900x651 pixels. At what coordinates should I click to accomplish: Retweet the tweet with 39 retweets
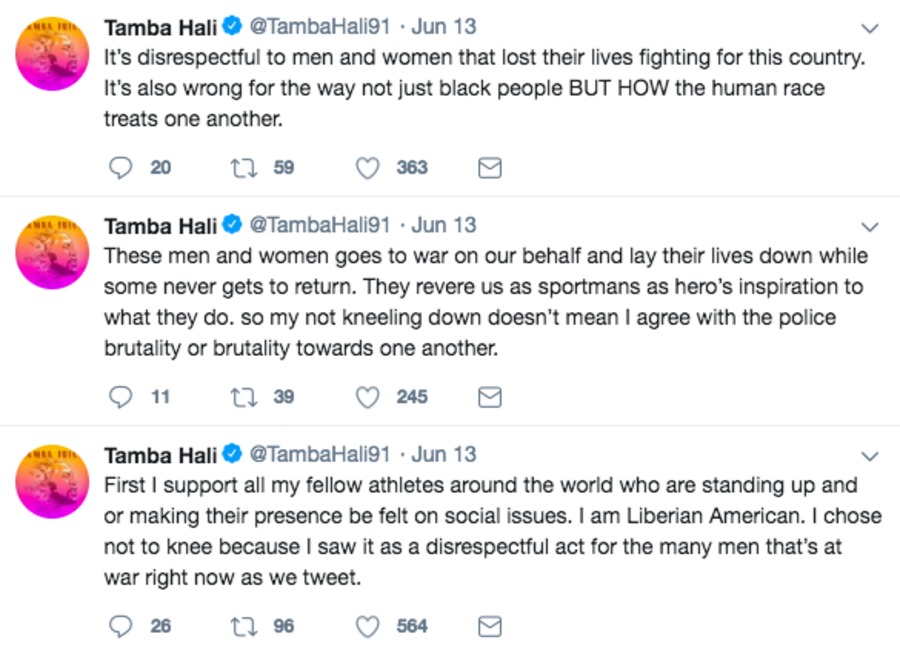pyautogui.click(x=244, y=397)
